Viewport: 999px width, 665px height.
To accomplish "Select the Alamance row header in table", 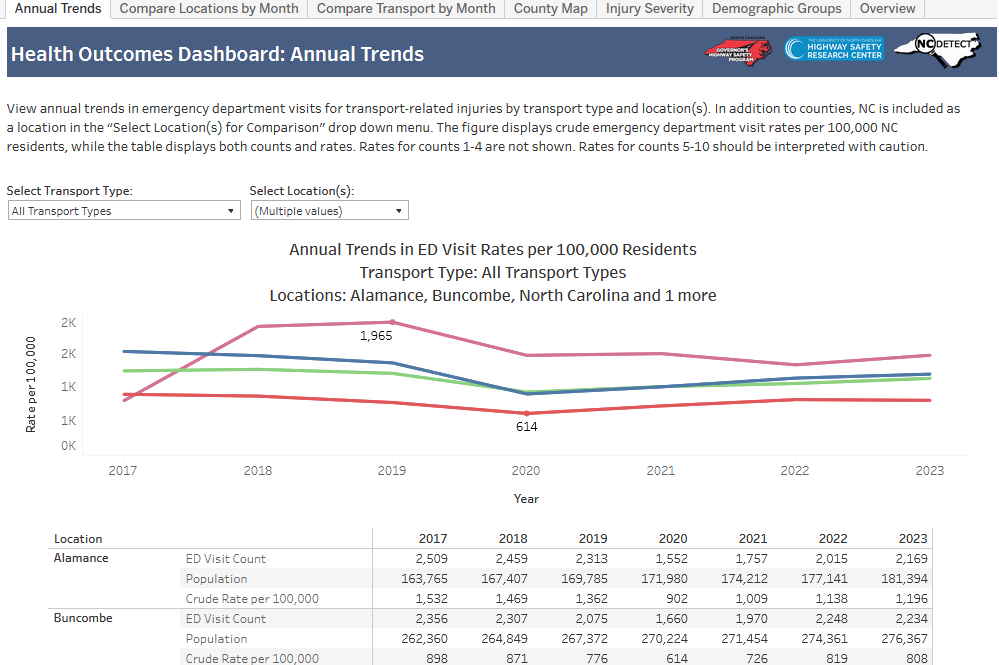I will 81,558.
